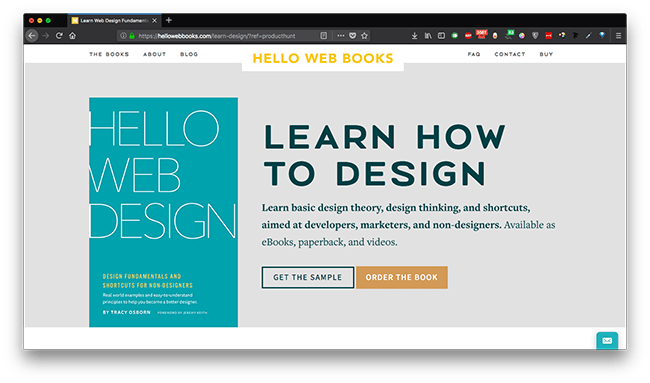Click the BUY nav link
650x383 pixels.
pyautogui.click(x=546, y=54)
